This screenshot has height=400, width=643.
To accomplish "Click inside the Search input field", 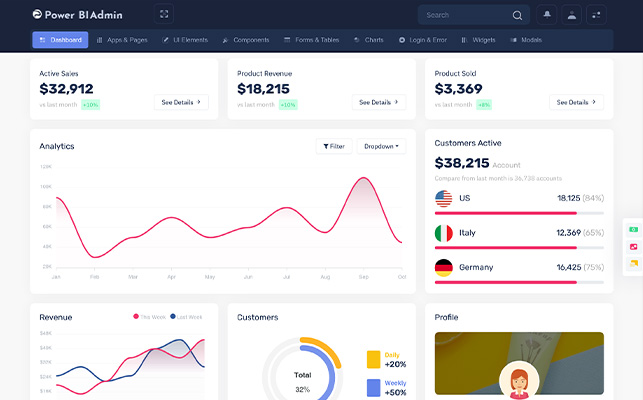I will click(x=466, y=15).
